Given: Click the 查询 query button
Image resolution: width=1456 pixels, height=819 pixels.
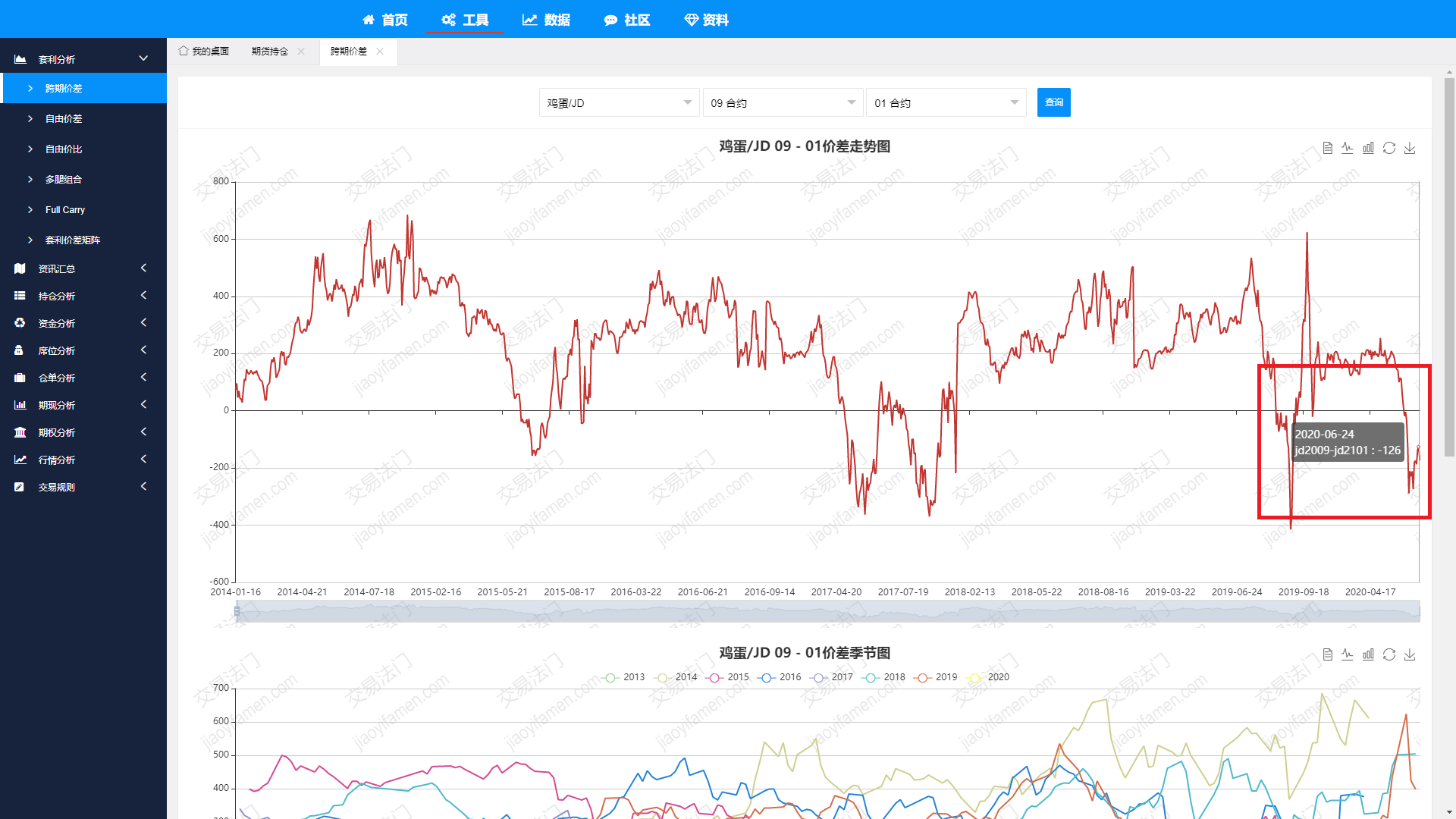Looking at the screenshot, I should [x=1053, y=102].
